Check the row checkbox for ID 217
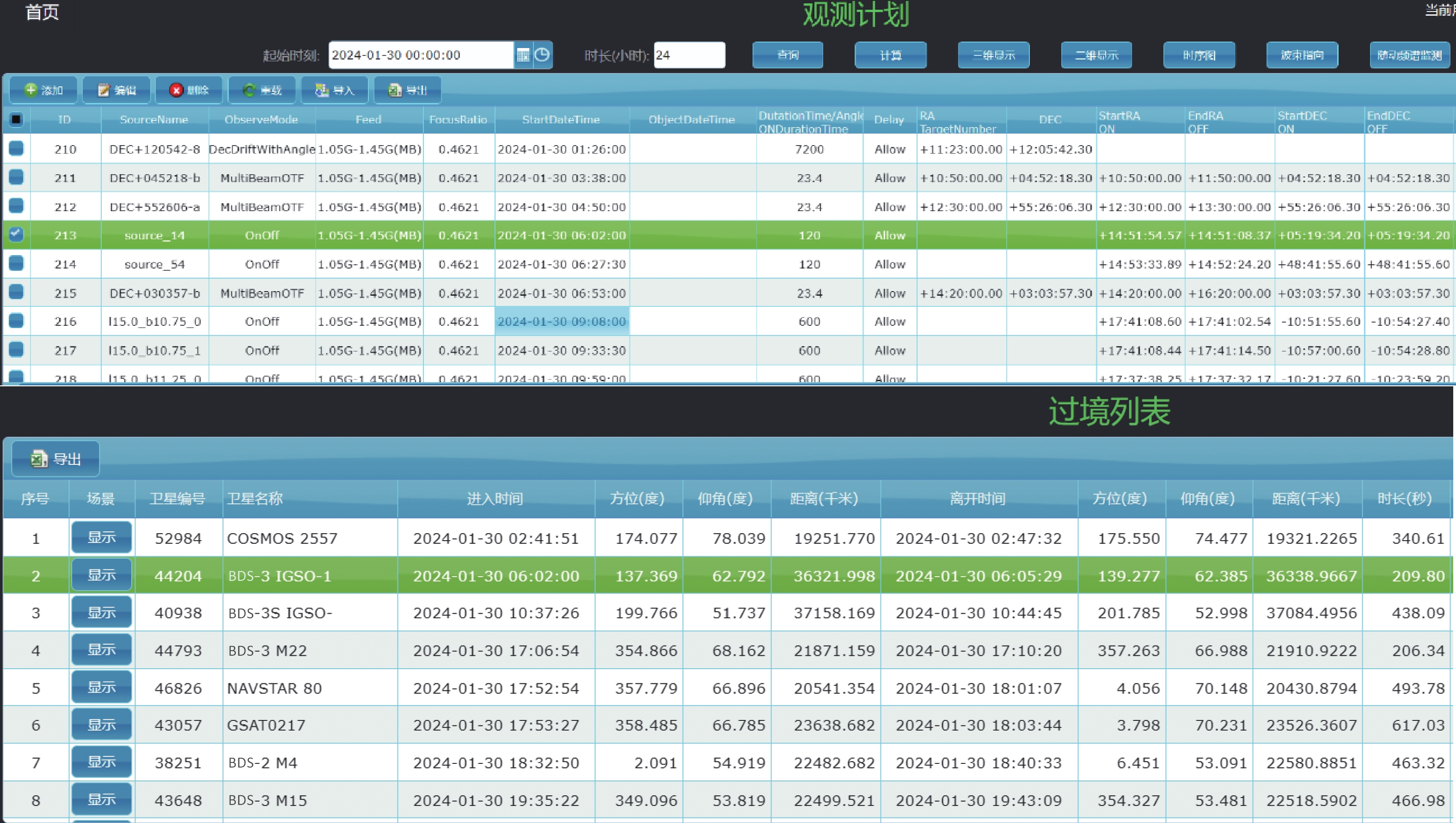 click(x=16, y=349)
